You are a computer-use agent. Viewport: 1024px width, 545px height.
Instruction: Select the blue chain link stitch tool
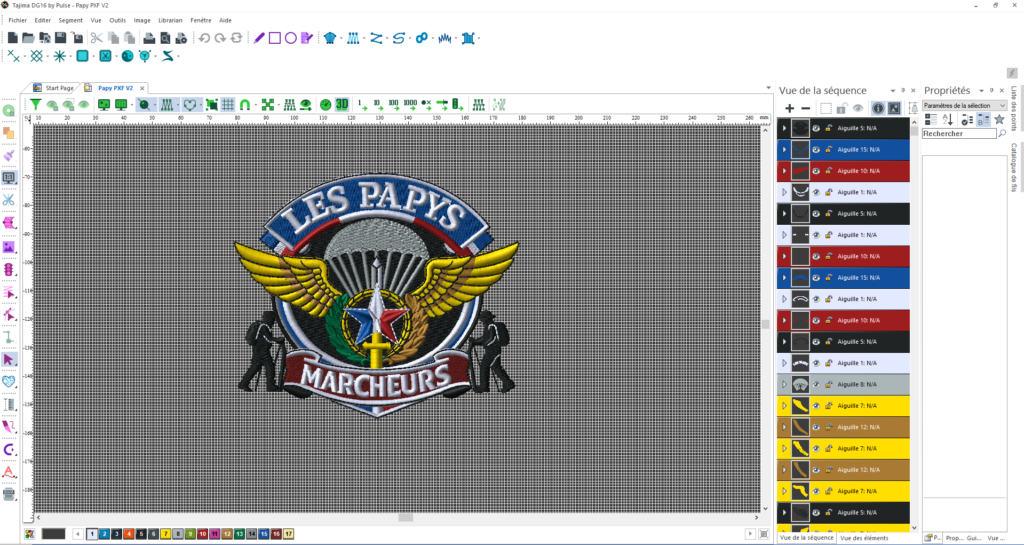click(x=422, y=39)
